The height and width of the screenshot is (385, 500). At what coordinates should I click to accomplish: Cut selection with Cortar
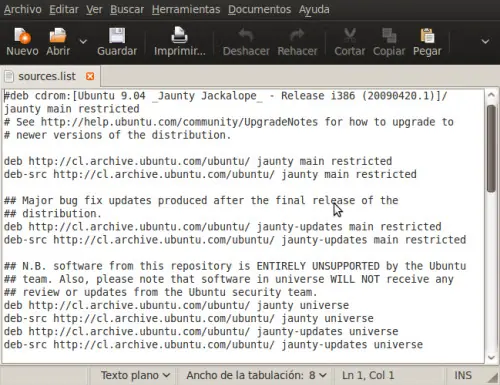point(350,42)
